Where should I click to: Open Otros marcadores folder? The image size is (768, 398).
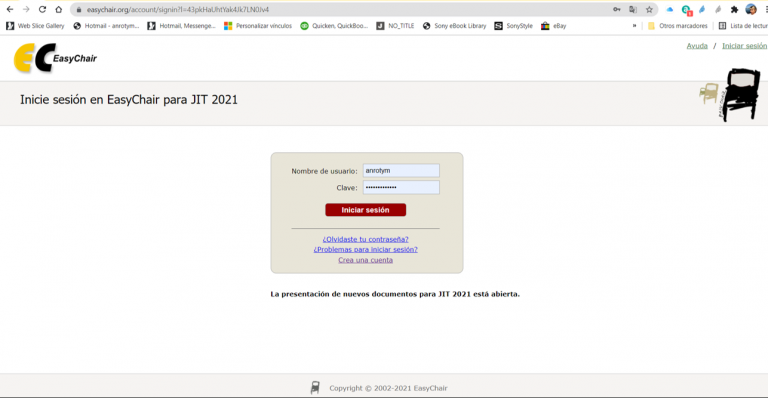pos(677,26)
